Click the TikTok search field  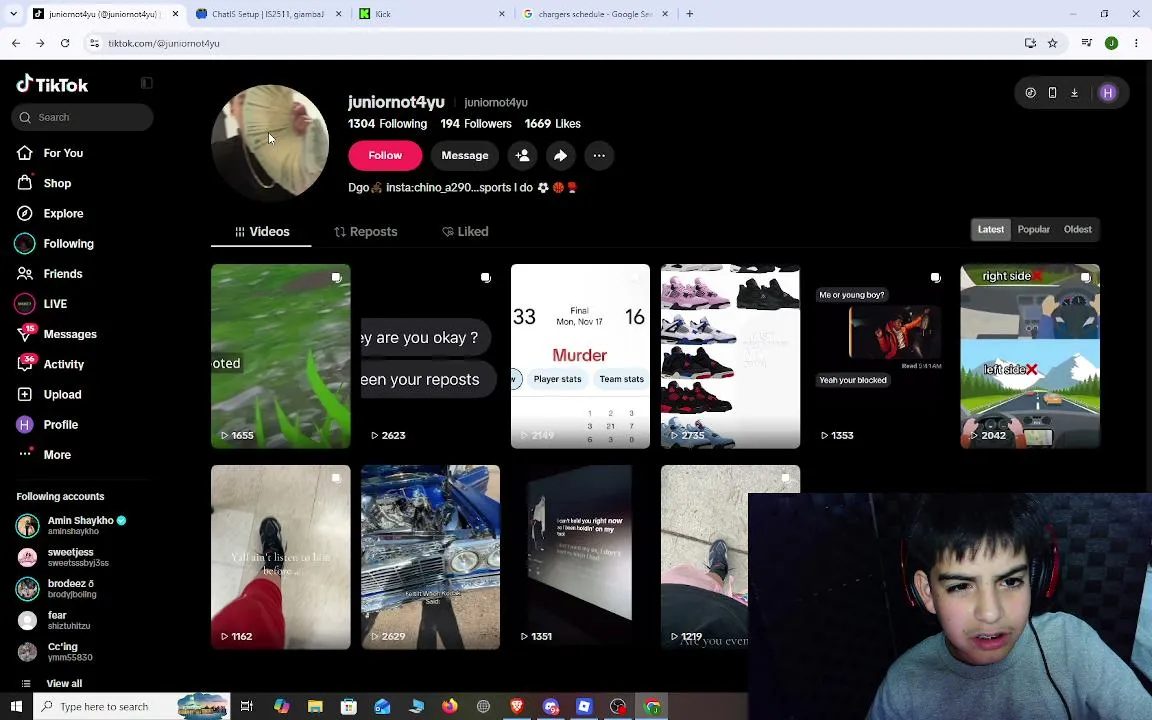(82, 117)
